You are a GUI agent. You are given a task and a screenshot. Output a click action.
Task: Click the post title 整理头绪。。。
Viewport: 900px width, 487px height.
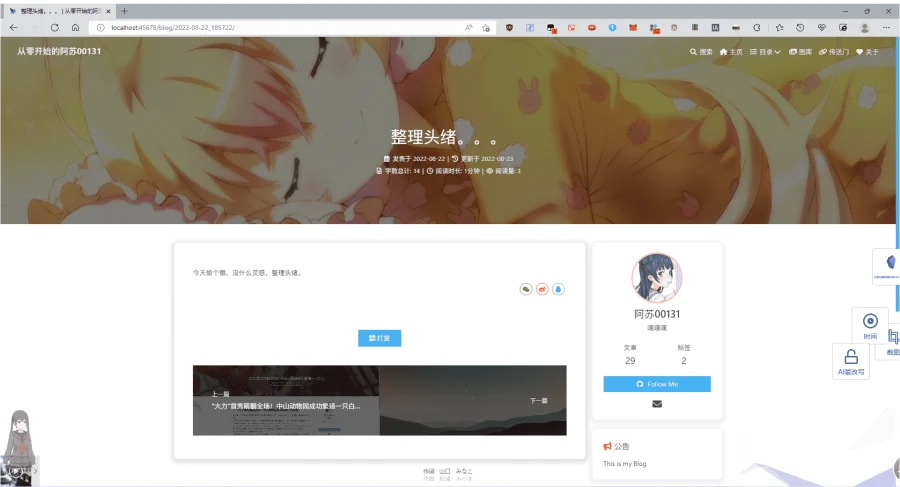coord(443,137)
